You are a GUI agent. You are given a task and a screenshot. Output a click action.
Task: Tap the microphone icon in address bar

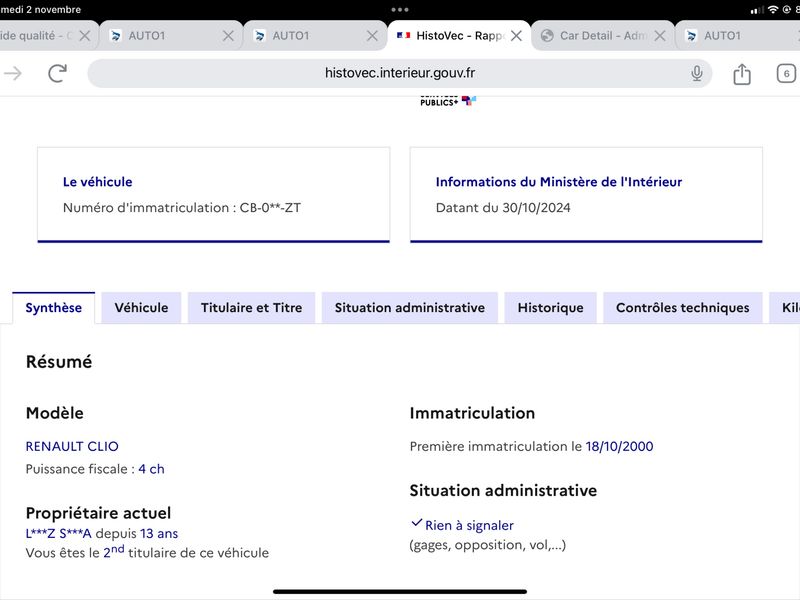pos(696,73)
